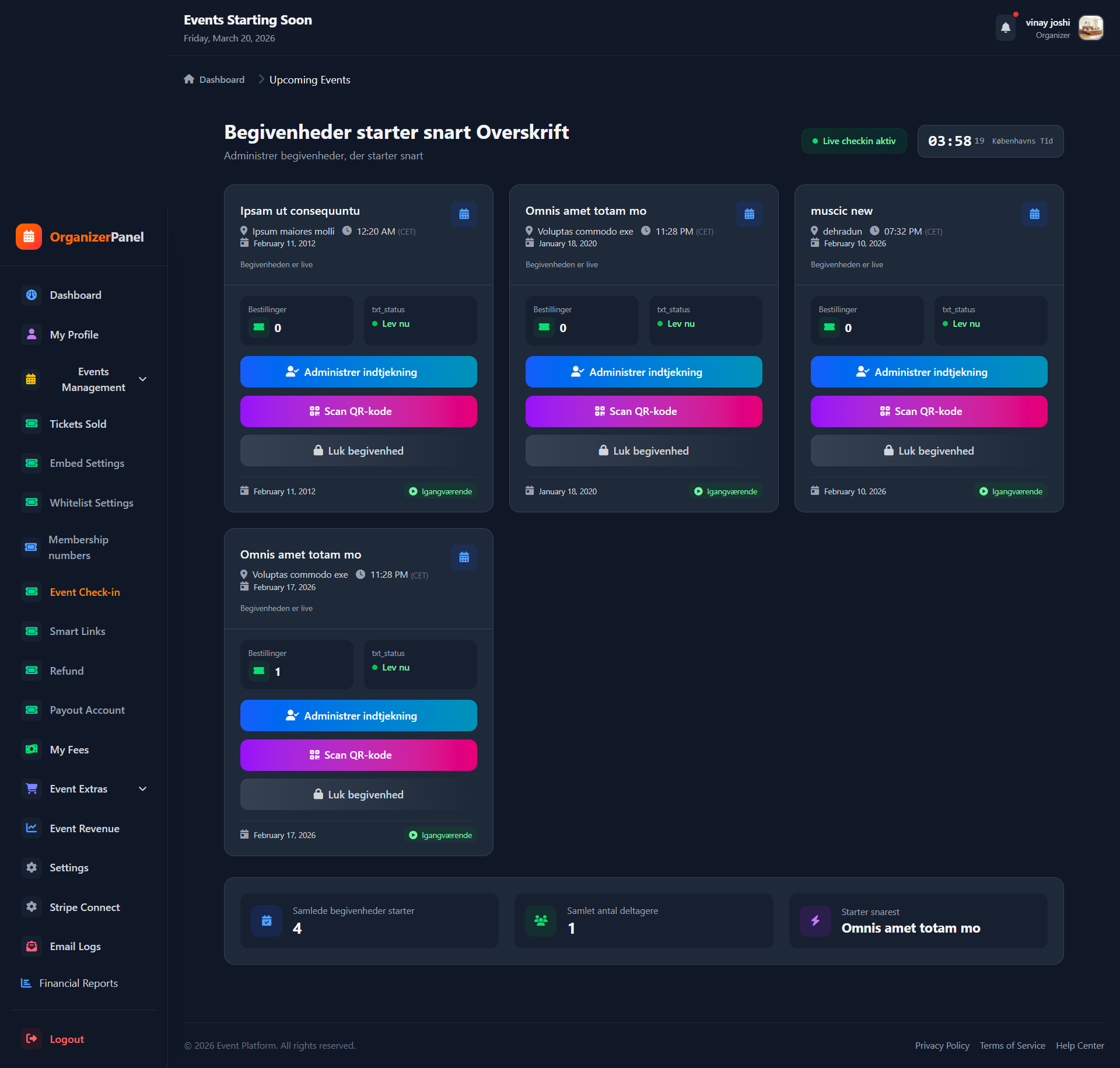Screen dimensions: 1120x1068
Task: Click the My Fees money icon
Action: [x=32, y=750]
